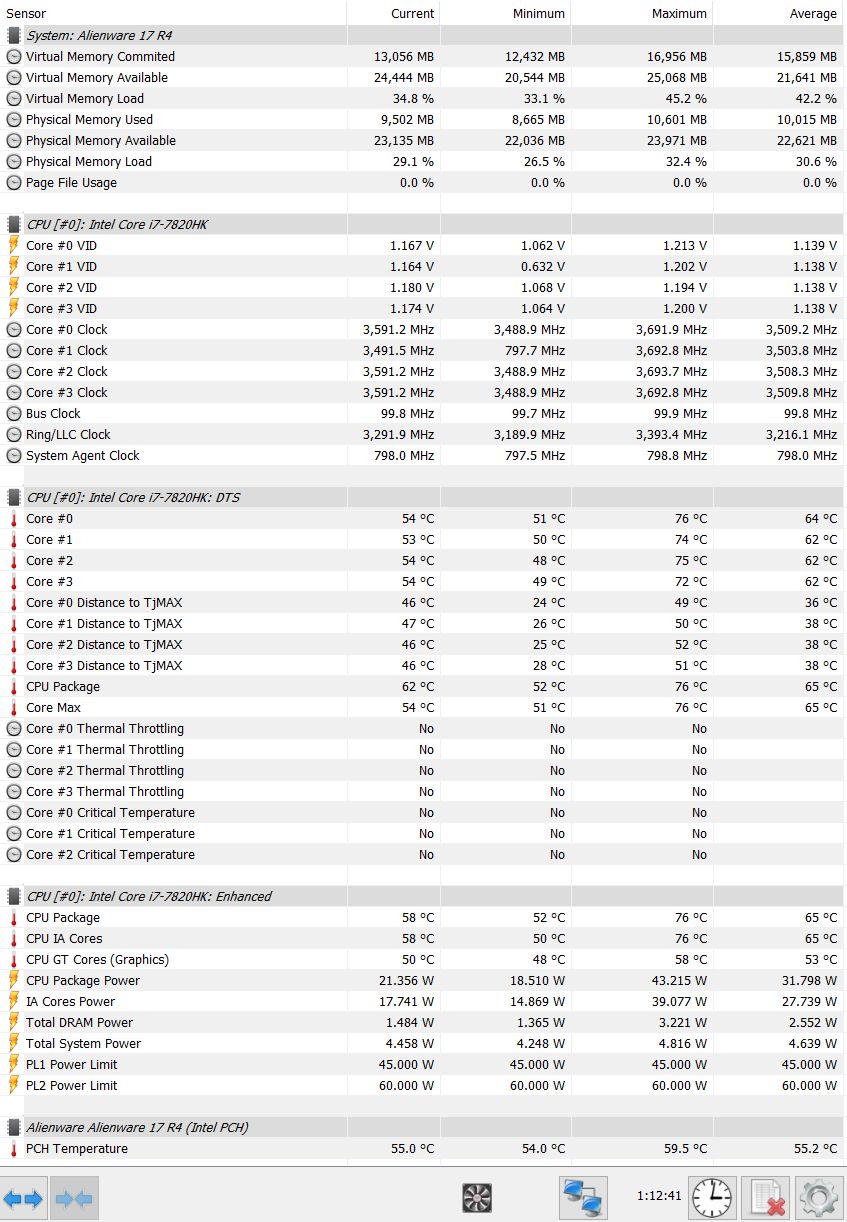
Task: Click the collapse-arrows button in bottom toolbar
Action: (75, 1197)
